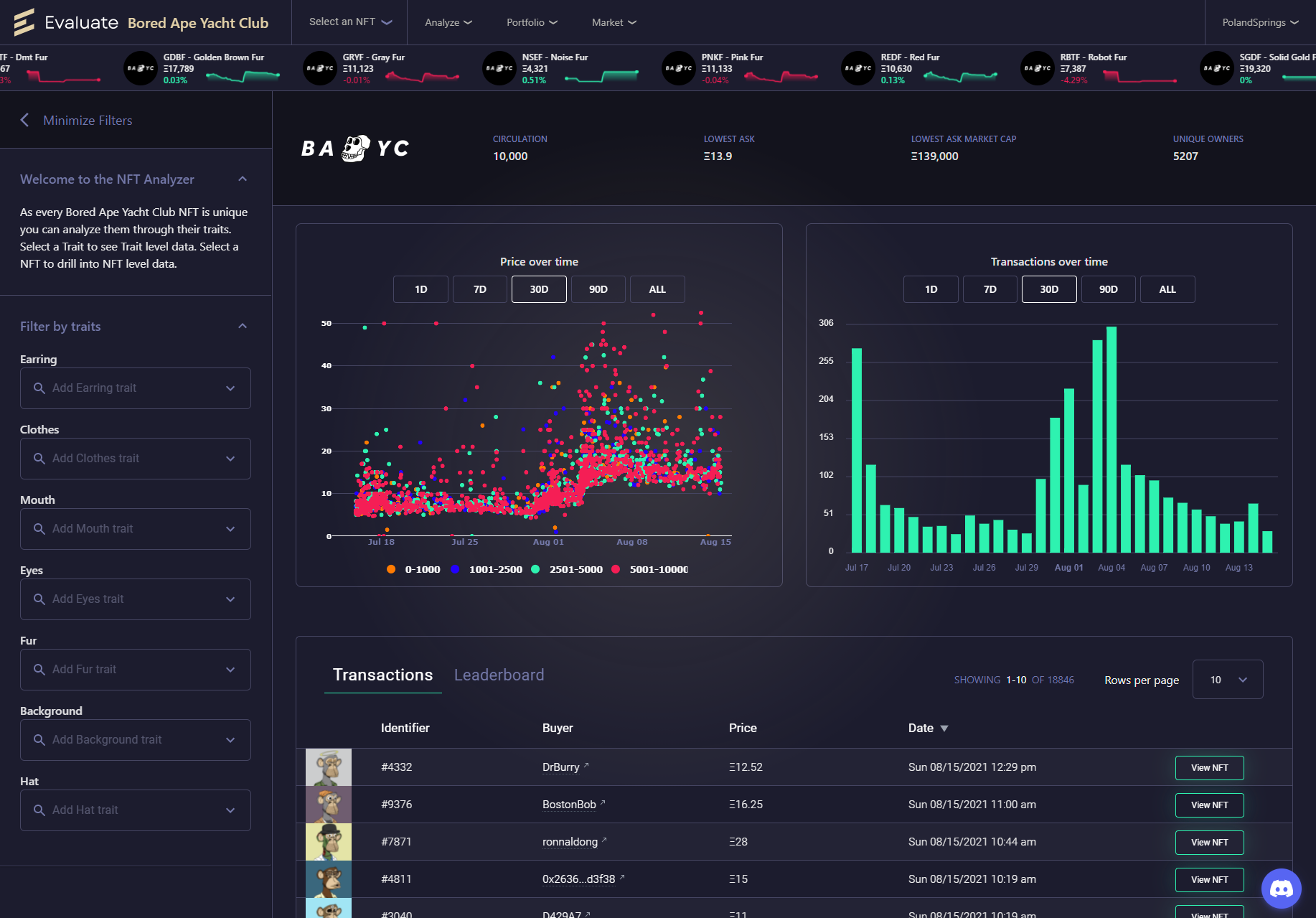Click the Date column sort arrow
The image size is (1316, 918).
click(x=944, y=729)
